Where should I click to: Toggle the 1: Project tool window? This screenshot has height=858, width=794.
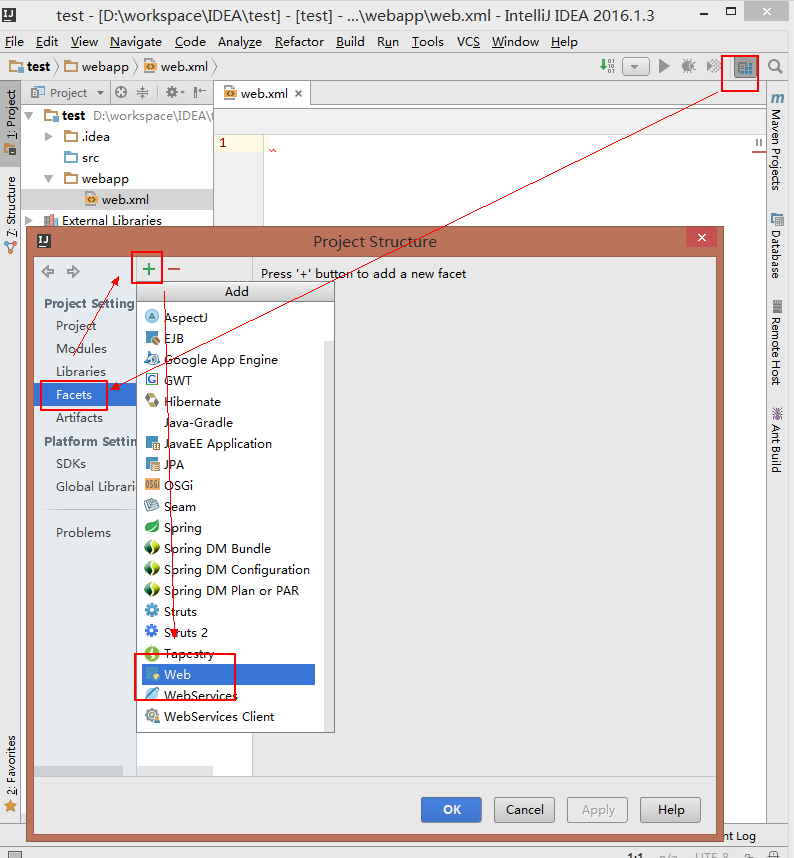pyautogui.click(x=10, y=123)
